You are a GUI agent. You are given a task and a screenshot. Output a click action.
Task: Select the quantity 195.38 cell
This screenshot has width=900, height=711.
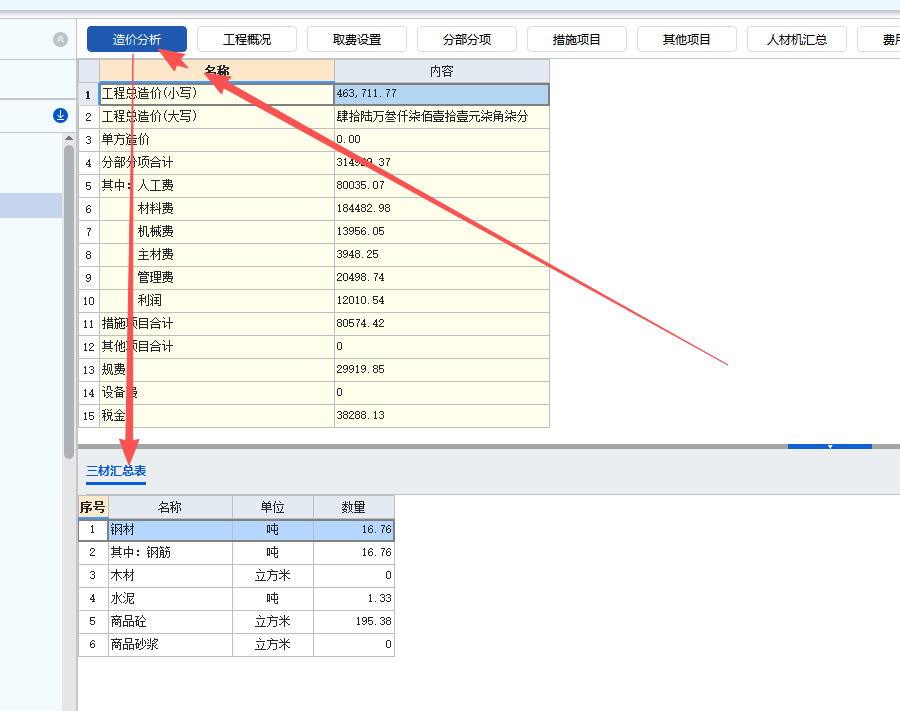[x=354, y=621]
